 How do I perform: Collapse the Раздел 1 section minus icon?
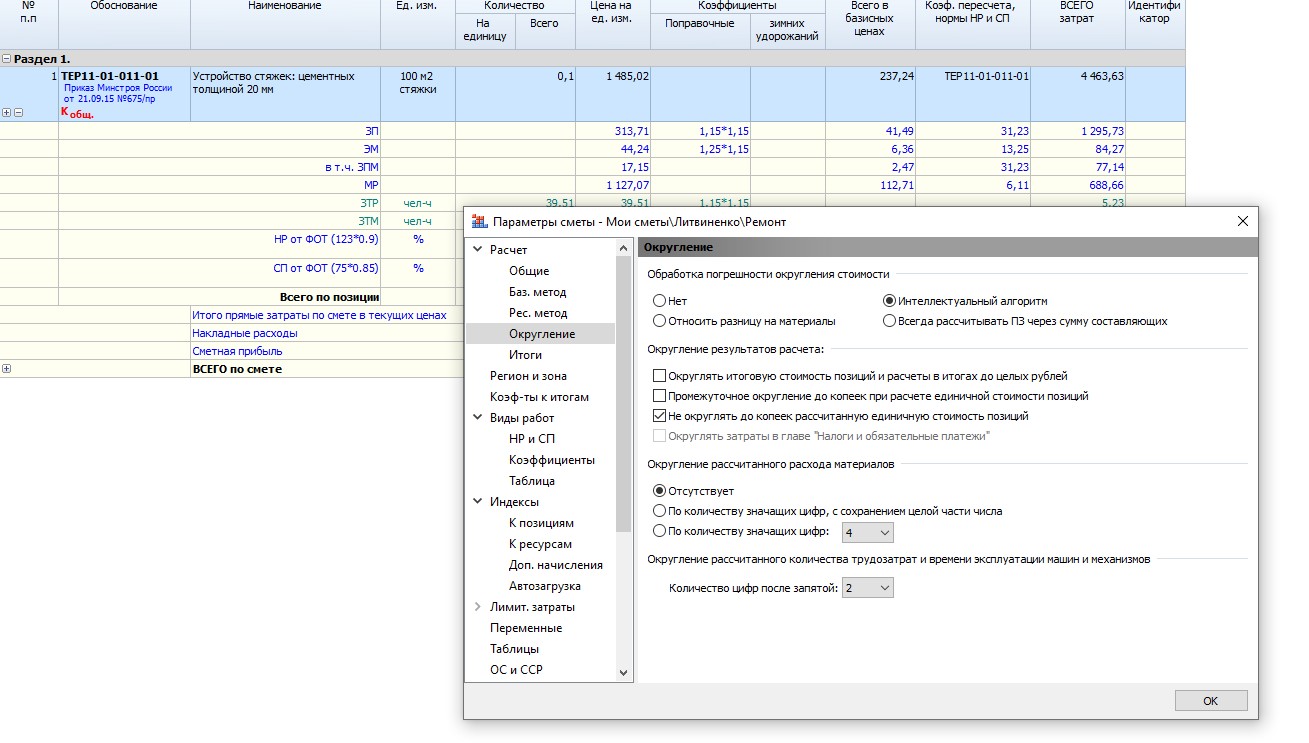[6, 59]
